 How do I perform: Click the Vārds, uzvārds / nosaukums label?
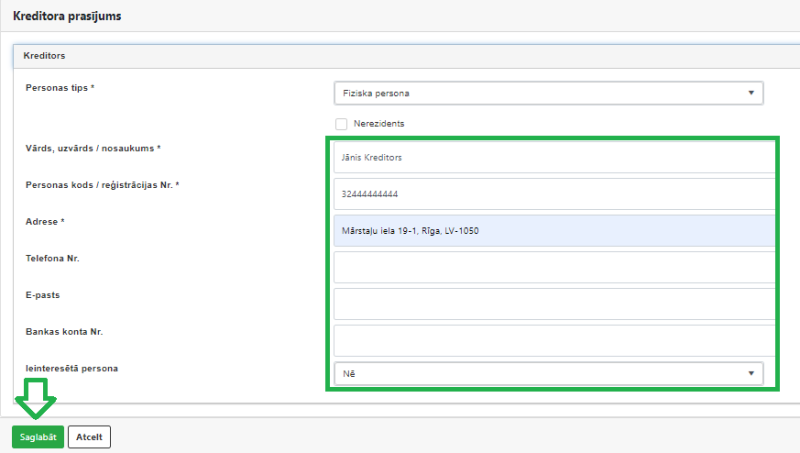tap(93, 149)
